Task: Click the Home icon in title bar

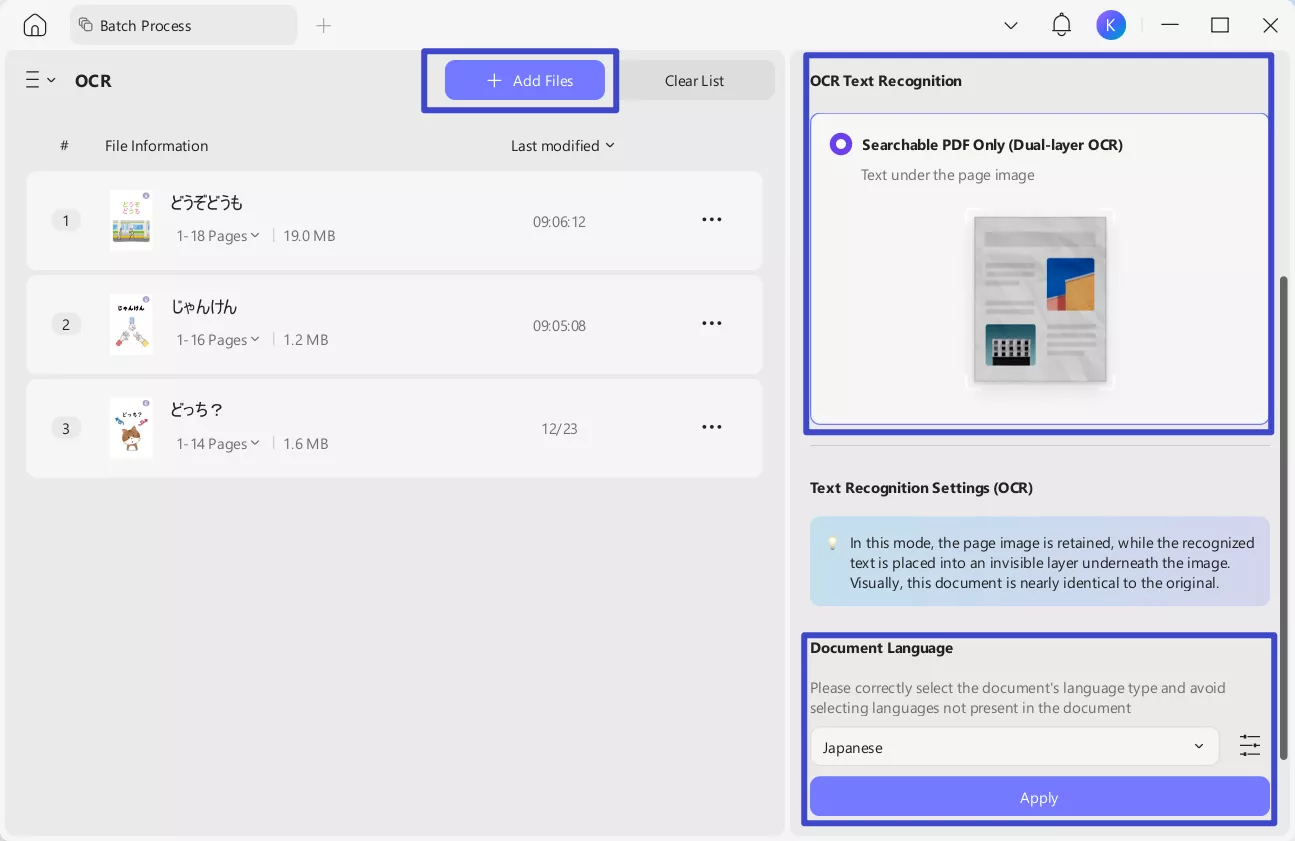Action: 35,26
